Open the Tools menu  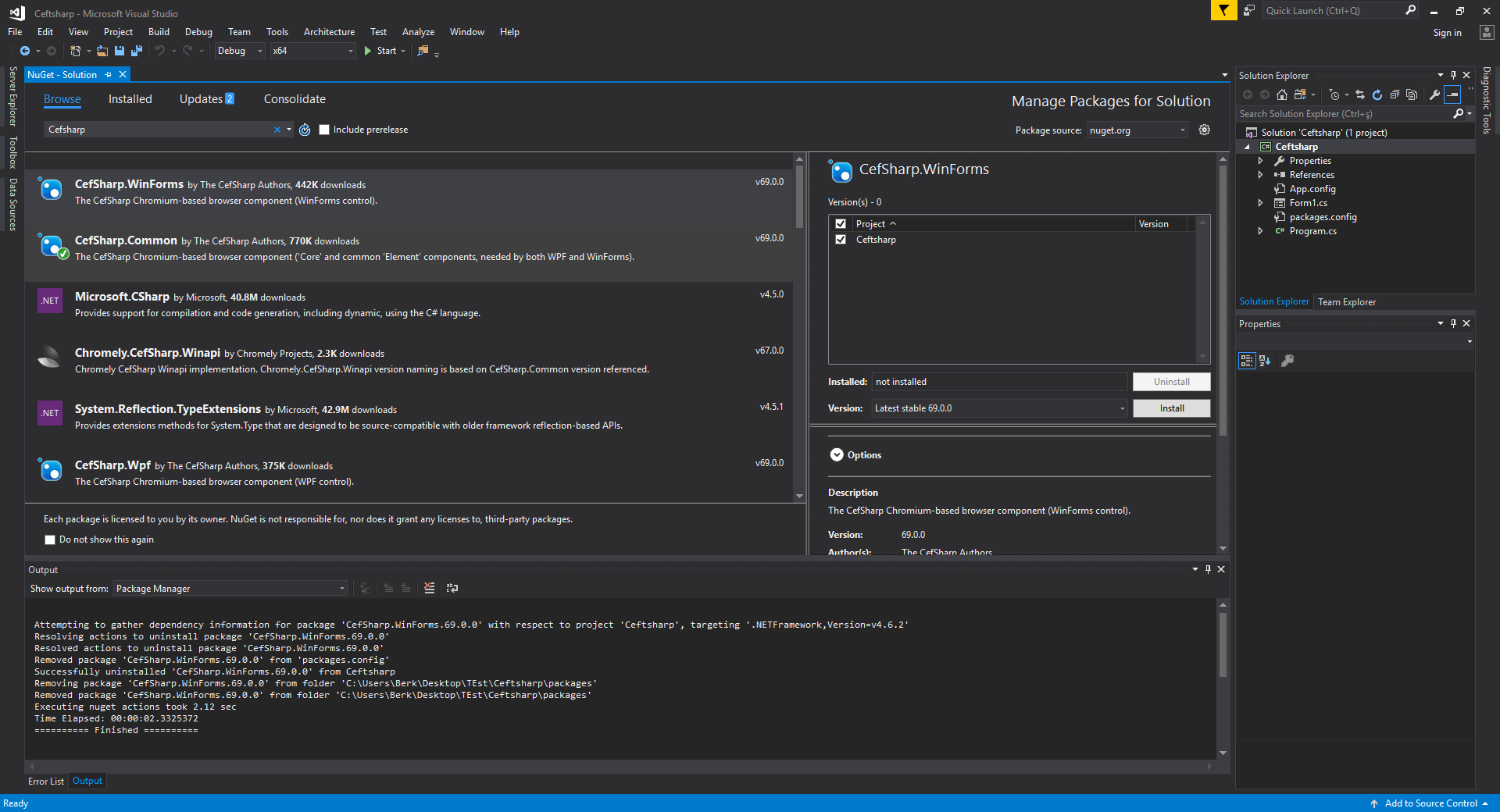[277, 32]
